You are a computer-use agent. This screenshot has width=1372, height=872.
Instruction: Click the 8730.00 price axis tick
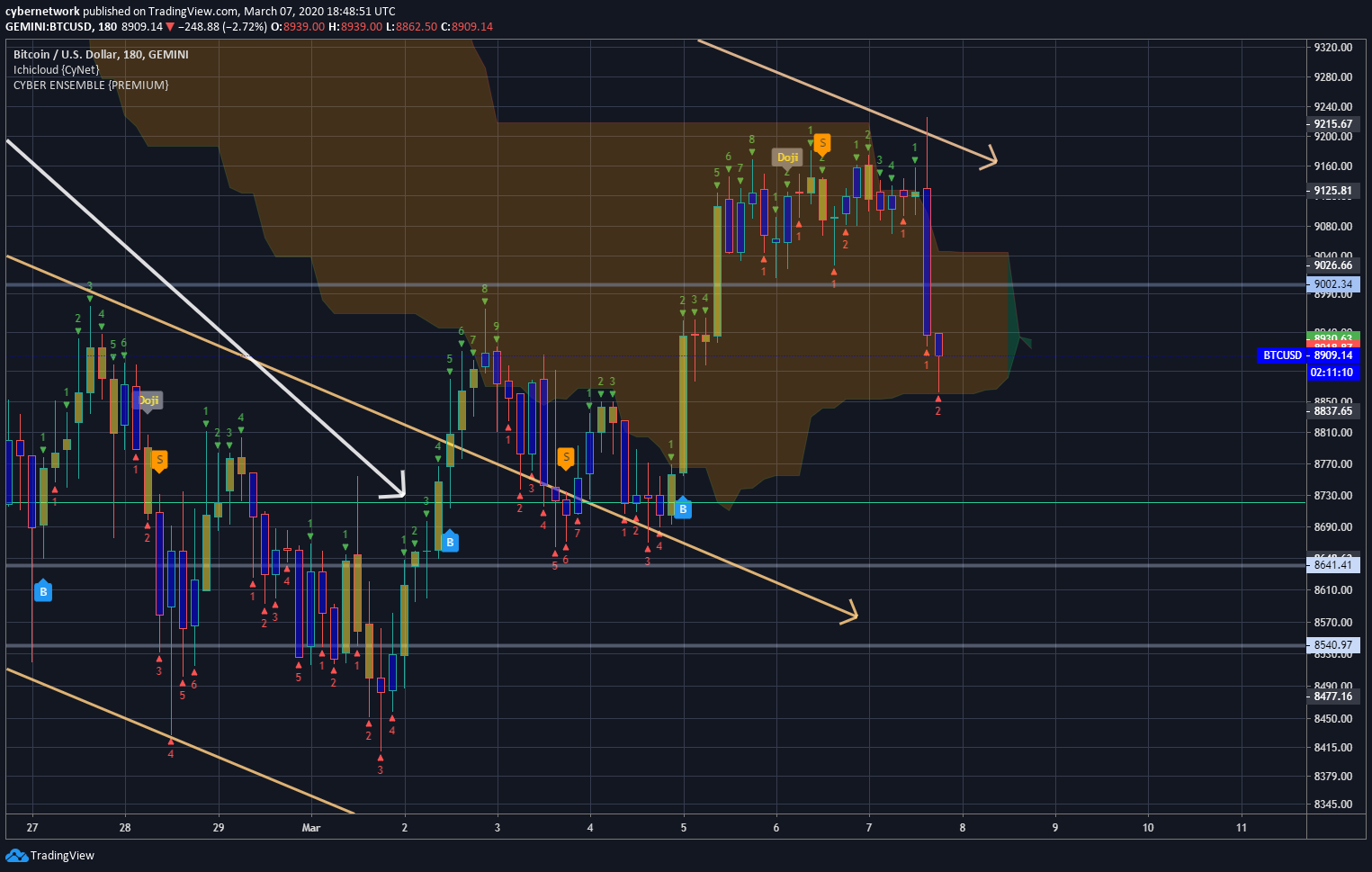1332,496
